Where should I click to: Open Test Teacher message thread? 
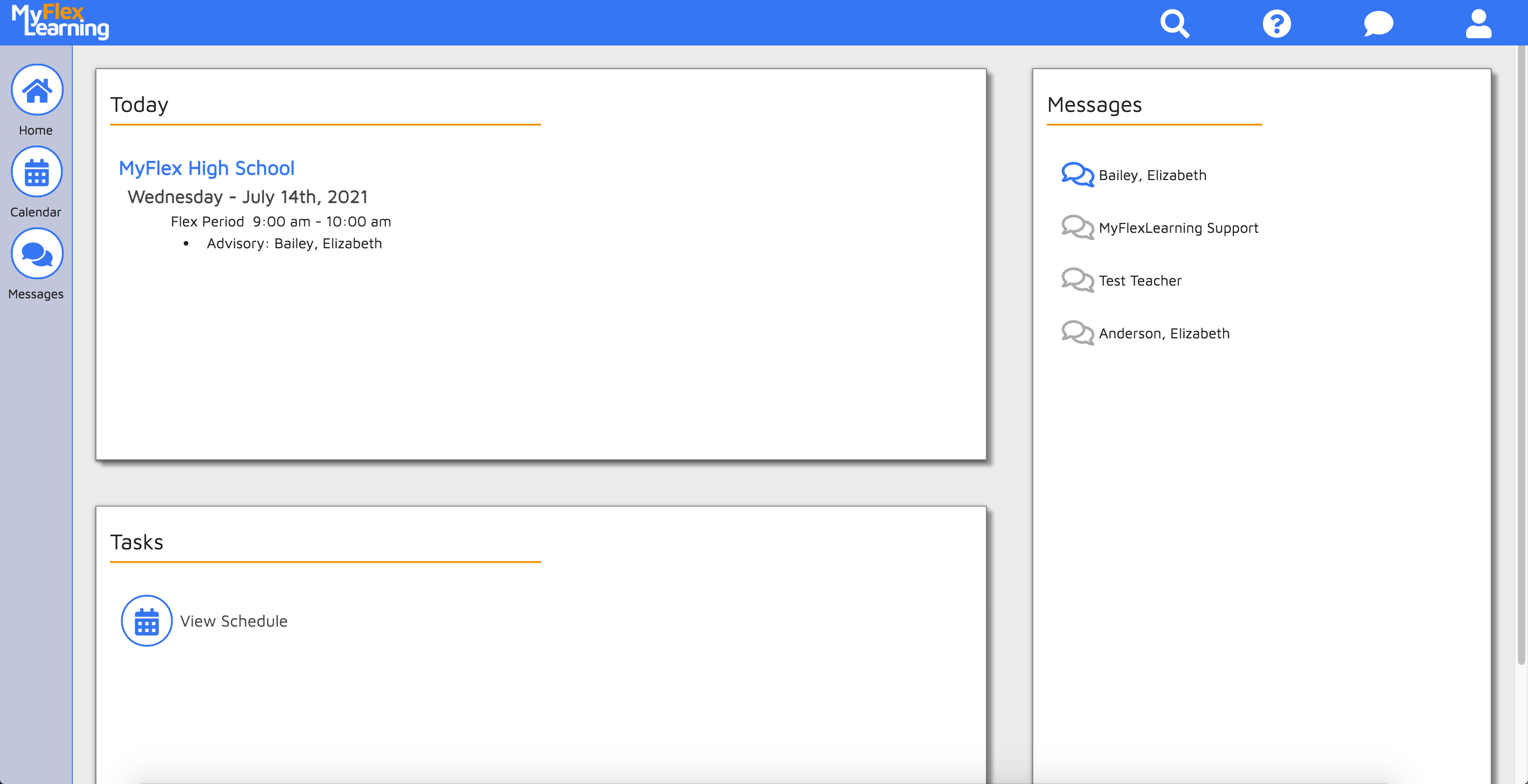point(1140,281)
